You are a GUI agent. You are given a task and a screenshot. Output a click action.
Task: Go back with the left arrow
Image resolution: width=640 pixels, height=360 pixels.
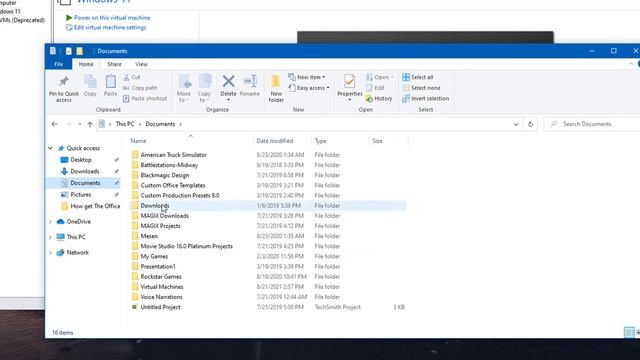[54, 124]
